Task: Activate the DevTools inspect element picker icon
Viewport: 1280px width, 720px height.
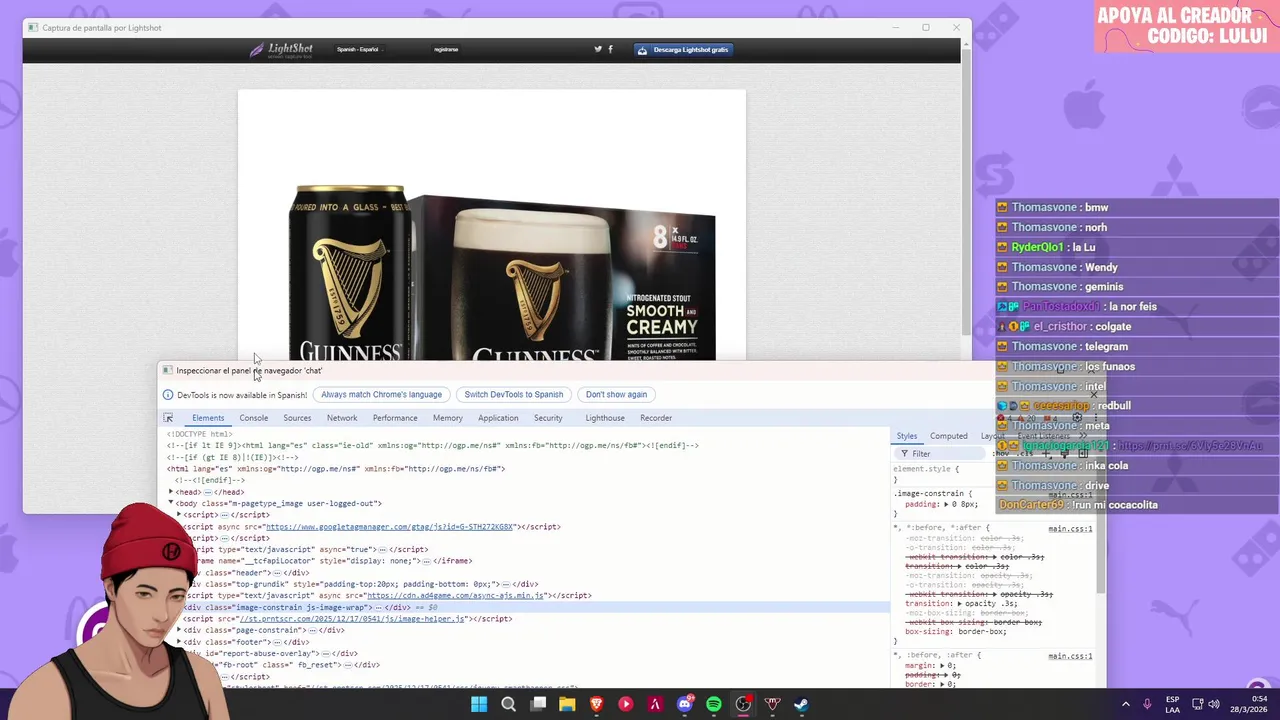Action: pyautogui.click(x=168, y=418)
